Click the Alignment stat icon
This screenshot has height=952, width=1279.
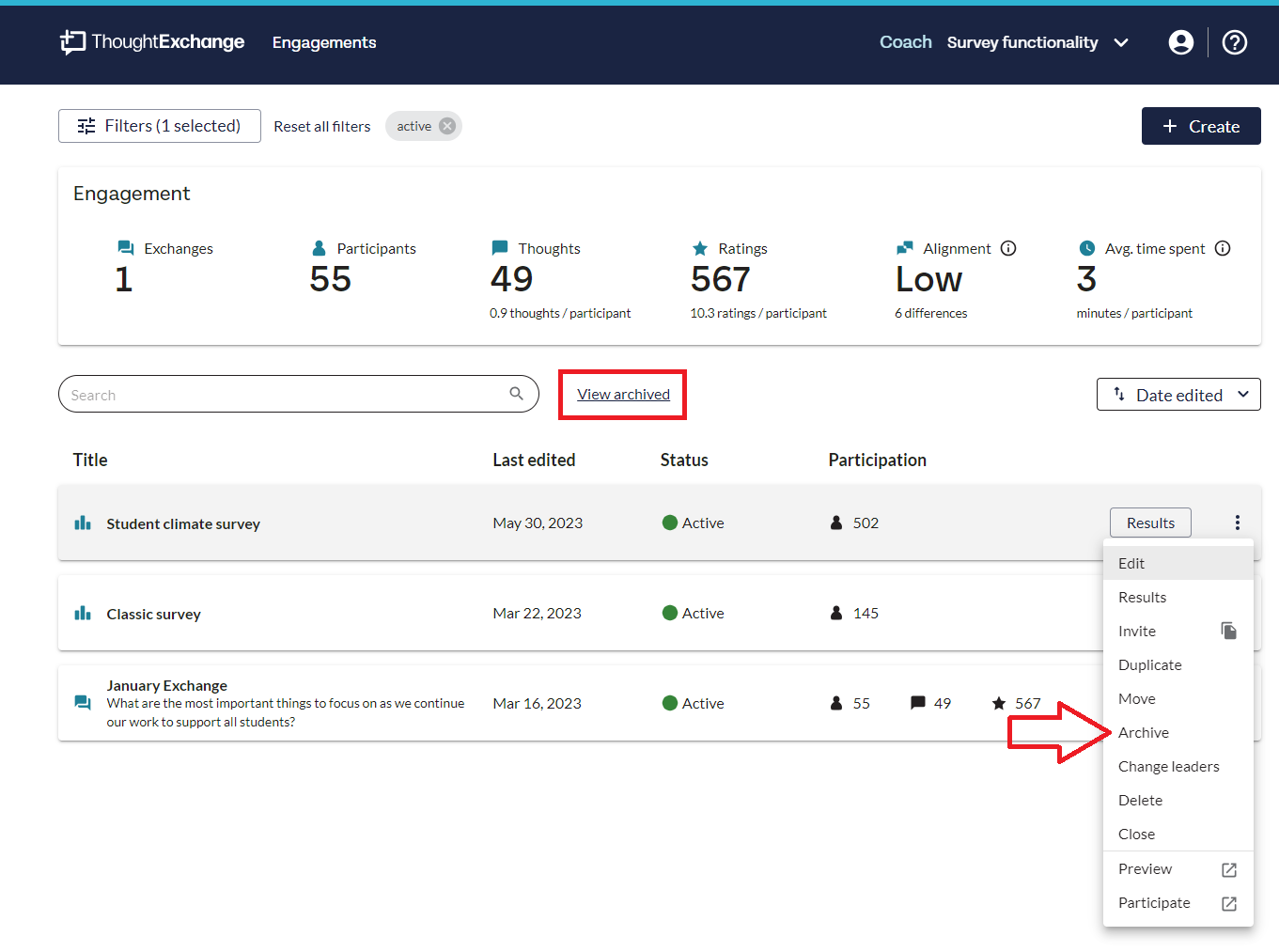(x=905, y=248)
